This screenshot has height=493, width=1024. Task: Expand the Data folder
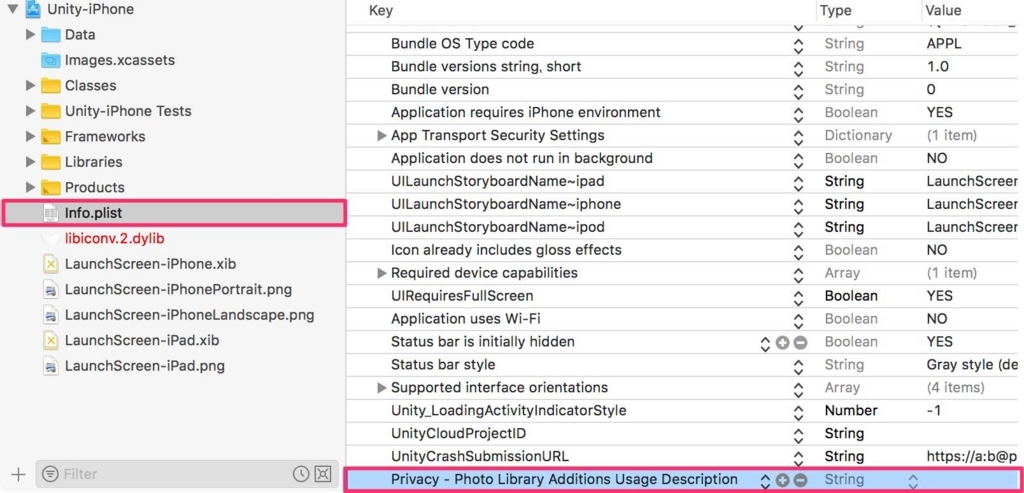[x=30, y=35]
